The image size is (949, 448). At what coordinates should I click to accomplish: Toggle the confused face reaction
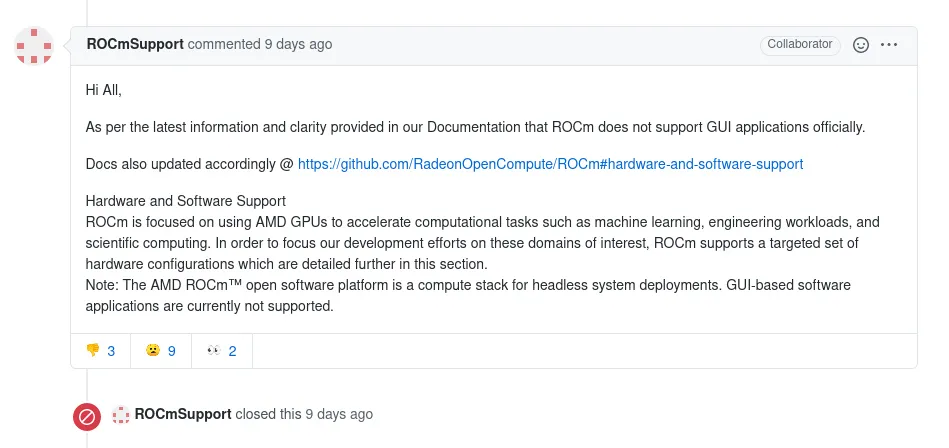point(161,350)
